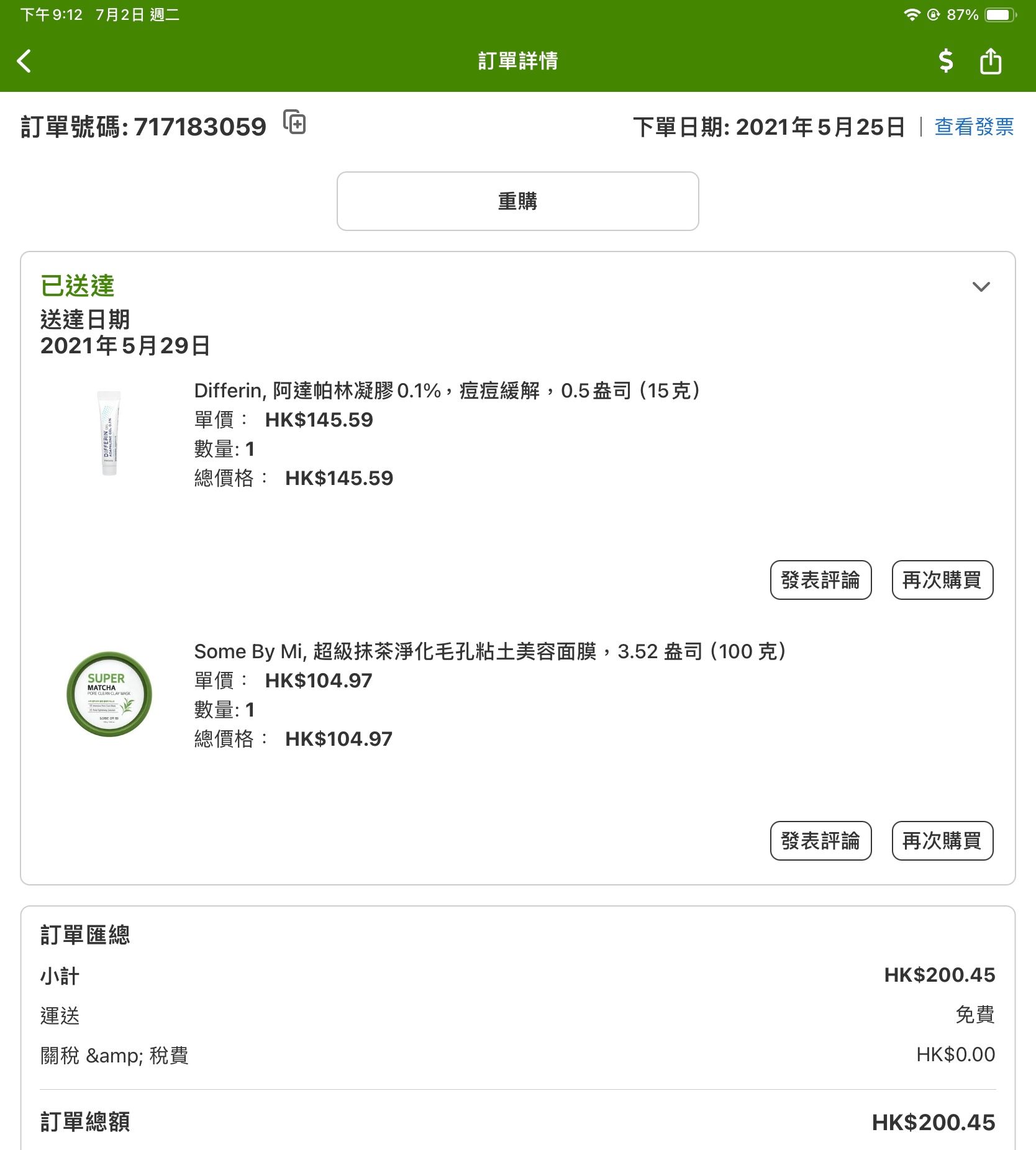The width and height of the screenshot is (1036, 1150).
Task: Tap the share icon to export order details
Action: pyautogui.click(x=989, y=61)
